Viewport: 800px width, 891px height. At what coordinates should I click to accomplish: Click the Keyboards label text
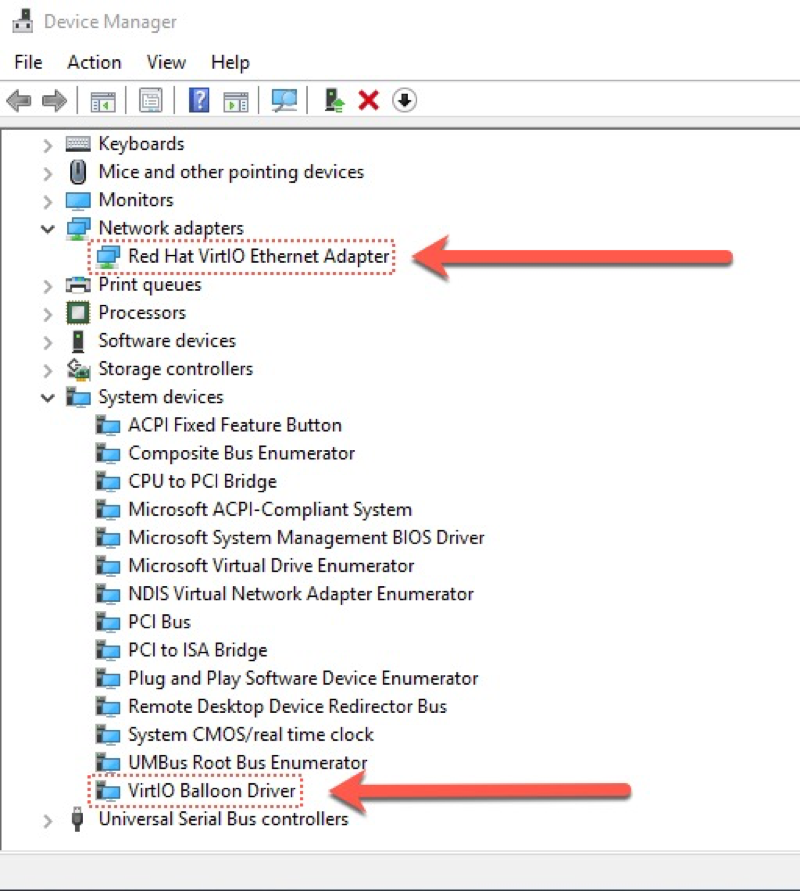click(x=141, y=144)
